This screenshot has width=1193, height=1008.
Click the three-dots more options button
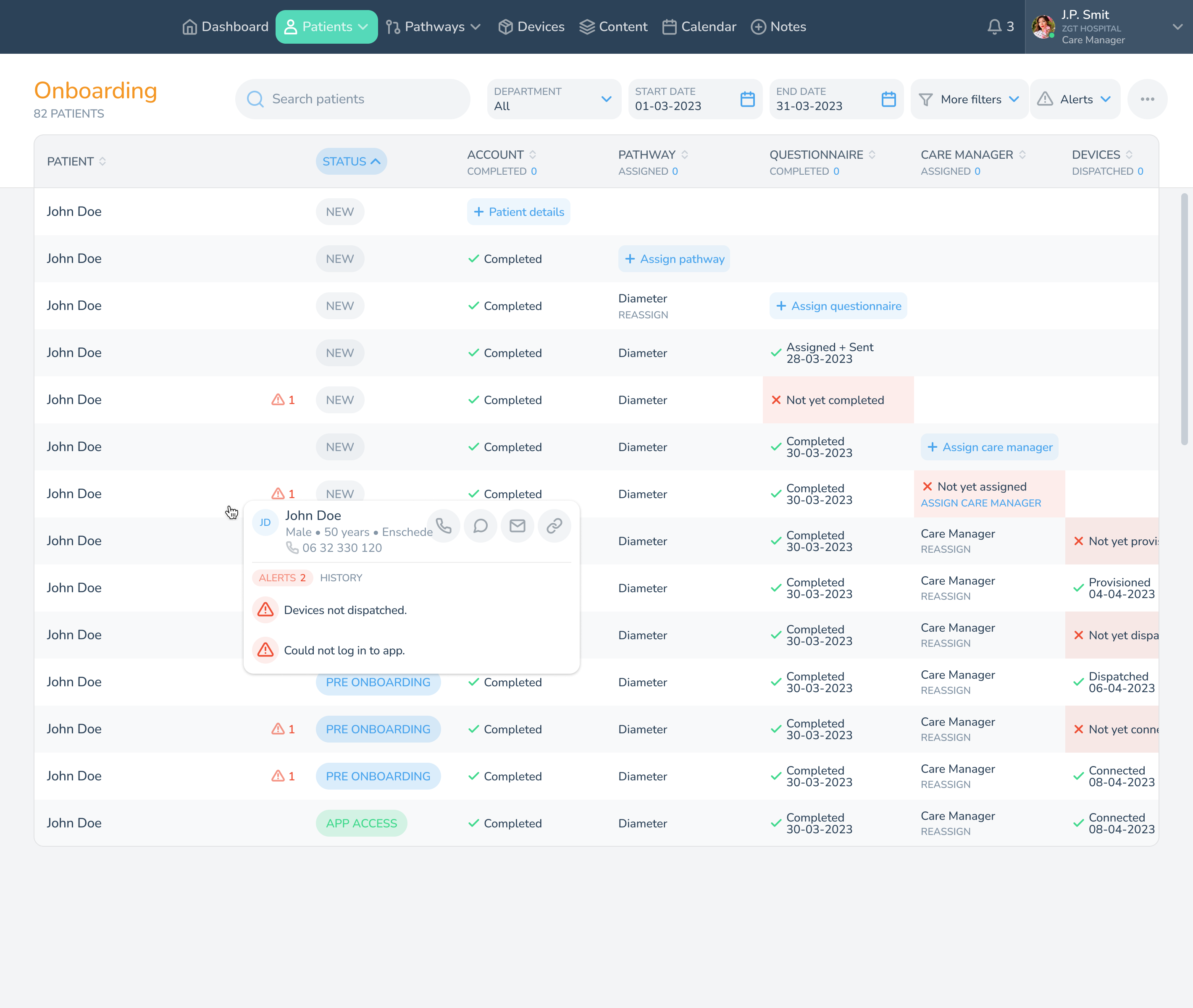[1147, 100]
